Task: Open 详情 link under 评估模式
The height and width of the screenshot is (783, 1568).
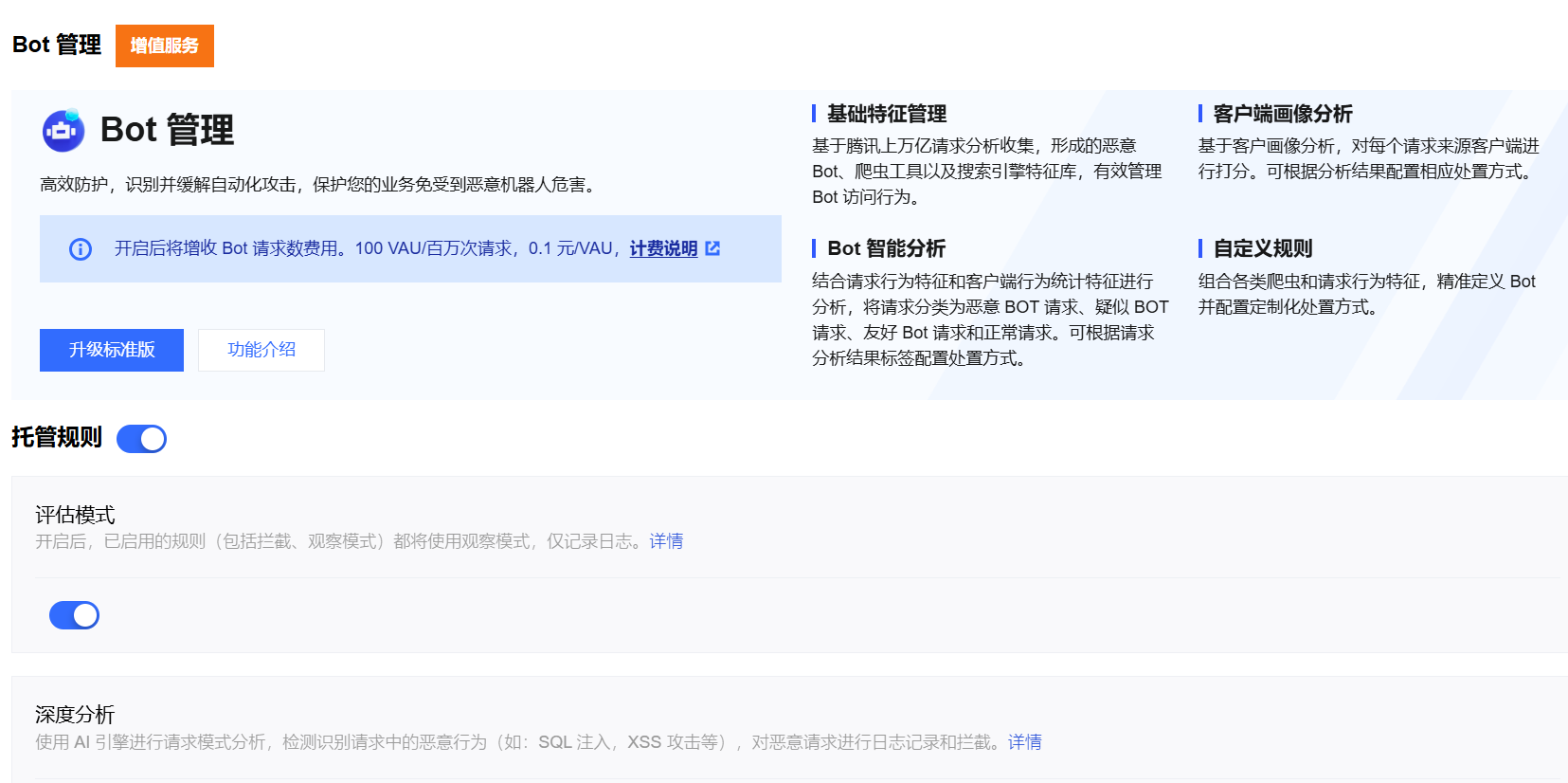Action: tap(666, 541)
